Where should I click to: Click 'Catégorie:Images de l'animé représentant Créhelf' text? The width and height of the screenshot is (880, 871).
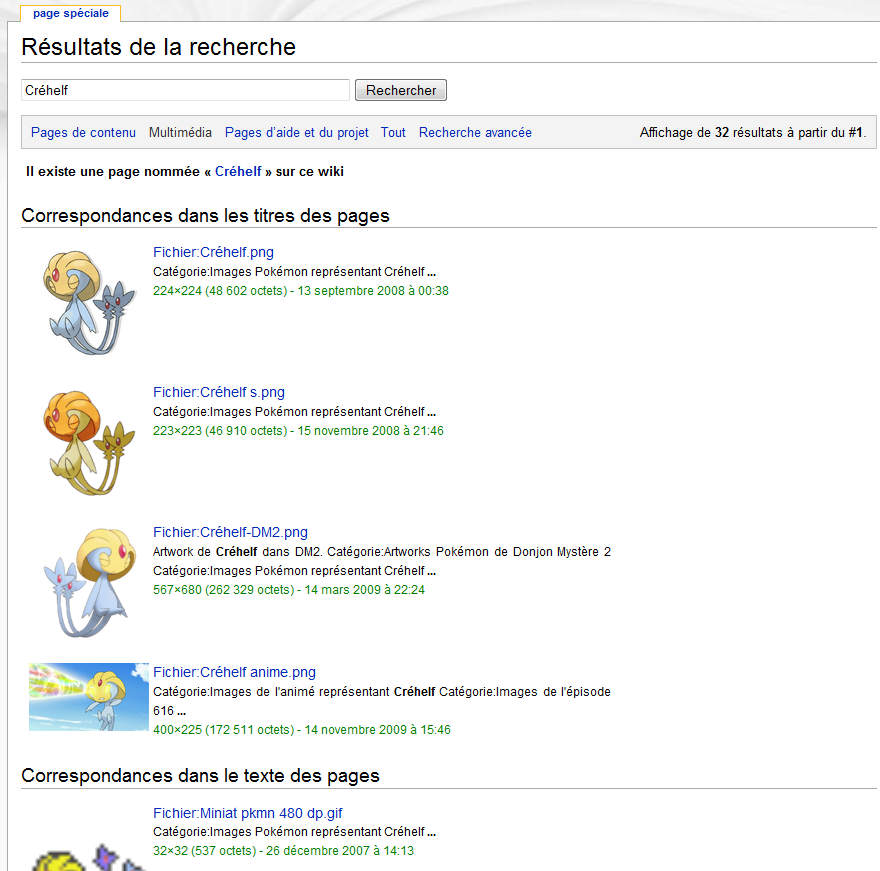tap(294, 691)
